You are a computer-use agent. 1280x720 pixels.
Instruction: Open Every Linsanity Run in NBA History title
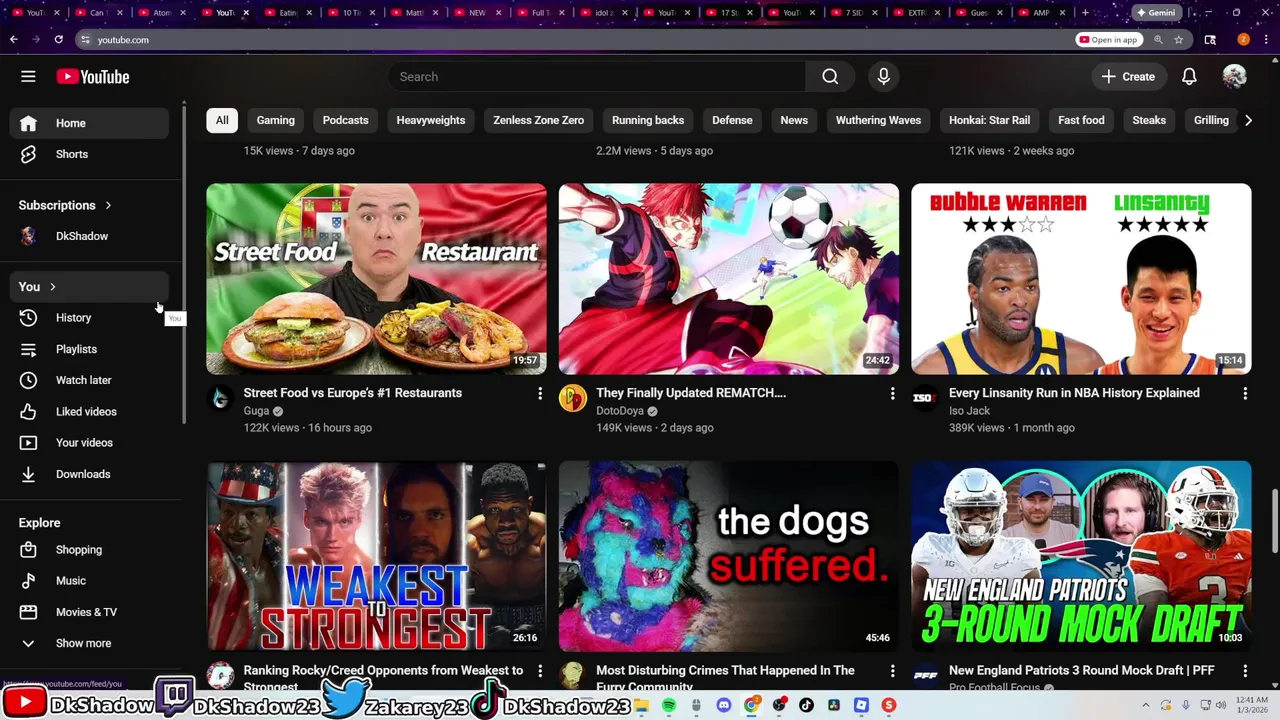tap(1074, 393)
